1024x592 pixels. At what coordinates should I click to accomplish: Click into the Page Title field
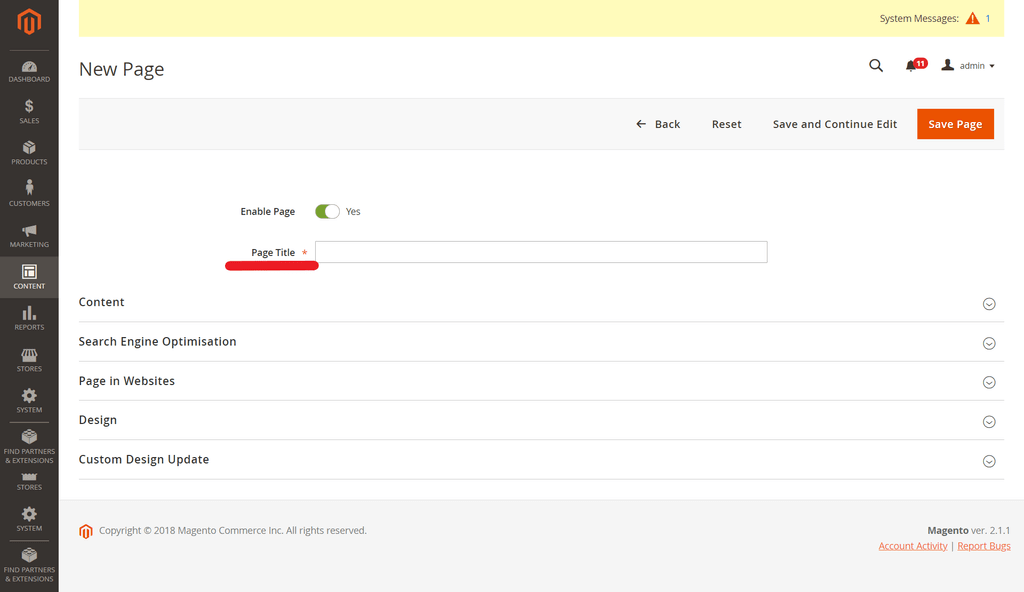click(541, 252)
